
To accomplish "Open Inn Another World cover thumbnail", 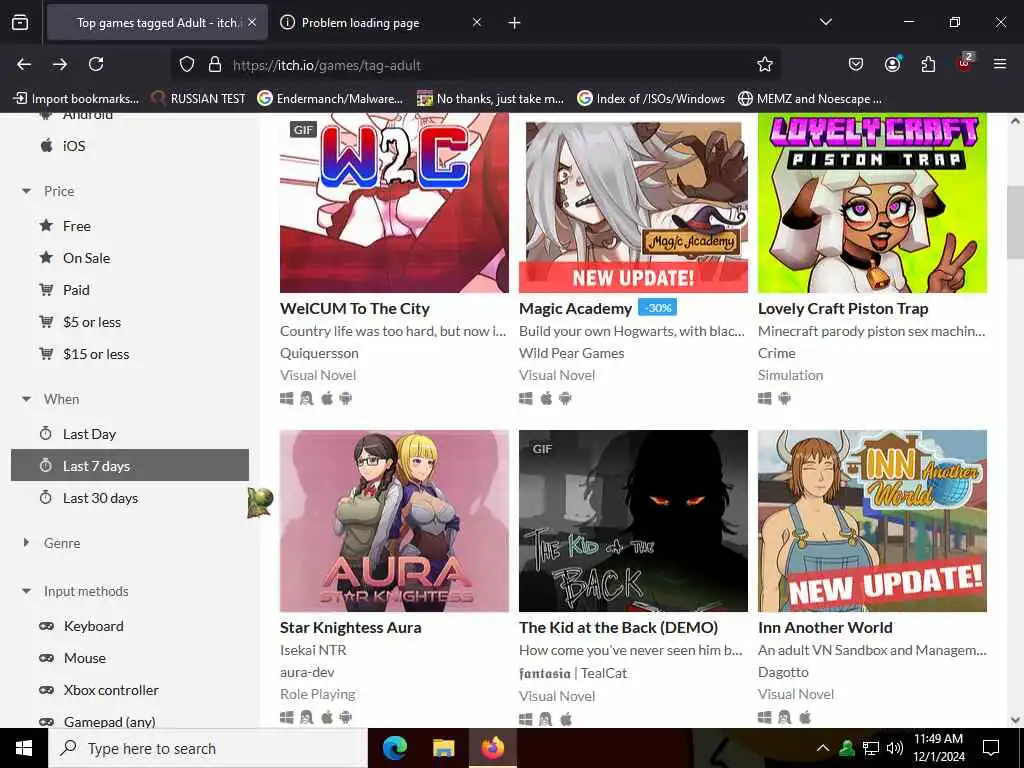I will tap(872, 520).
